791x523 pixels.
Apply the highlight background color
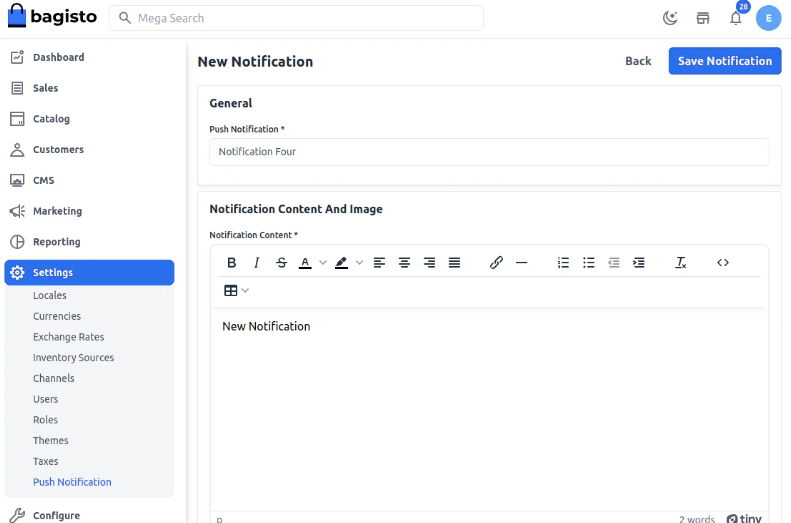(342, 263)
